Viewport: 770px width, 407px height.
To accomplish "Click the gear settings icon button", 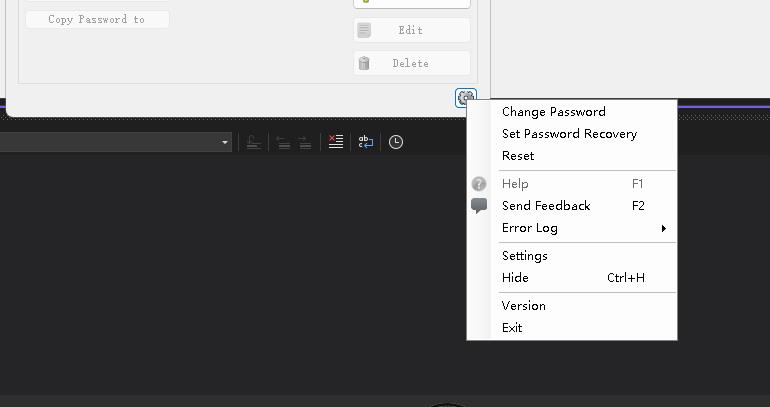I will tap(466, 98).
